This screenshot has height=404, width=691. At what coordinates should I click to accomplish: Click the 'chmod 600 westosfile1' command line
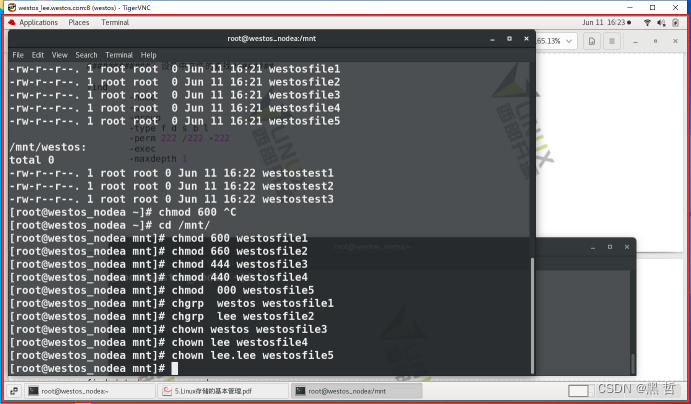(159, 238)
